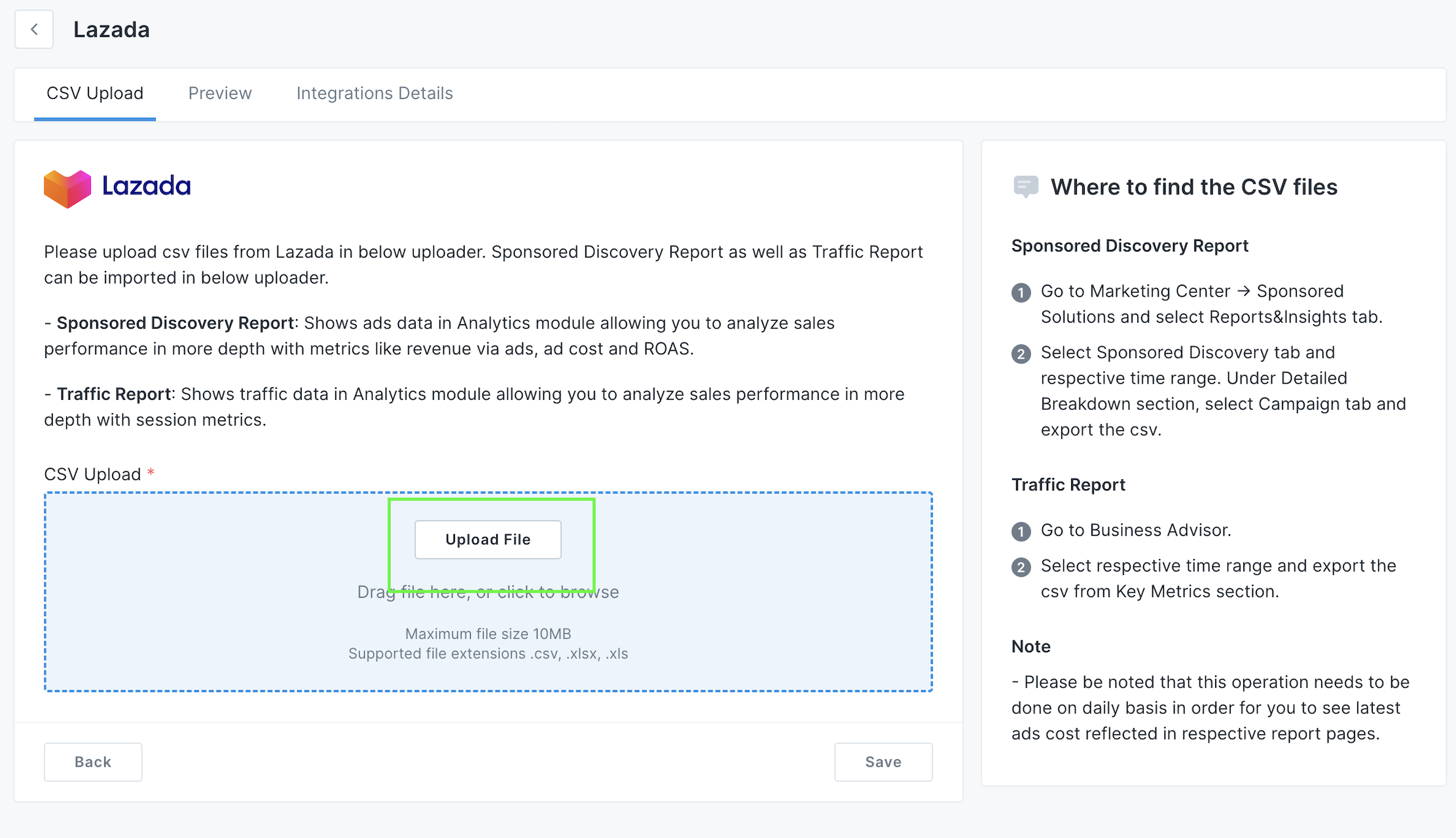Click the Back button at bottom
The width and height of the screenshot is (1456, 838).
point(93,761)
